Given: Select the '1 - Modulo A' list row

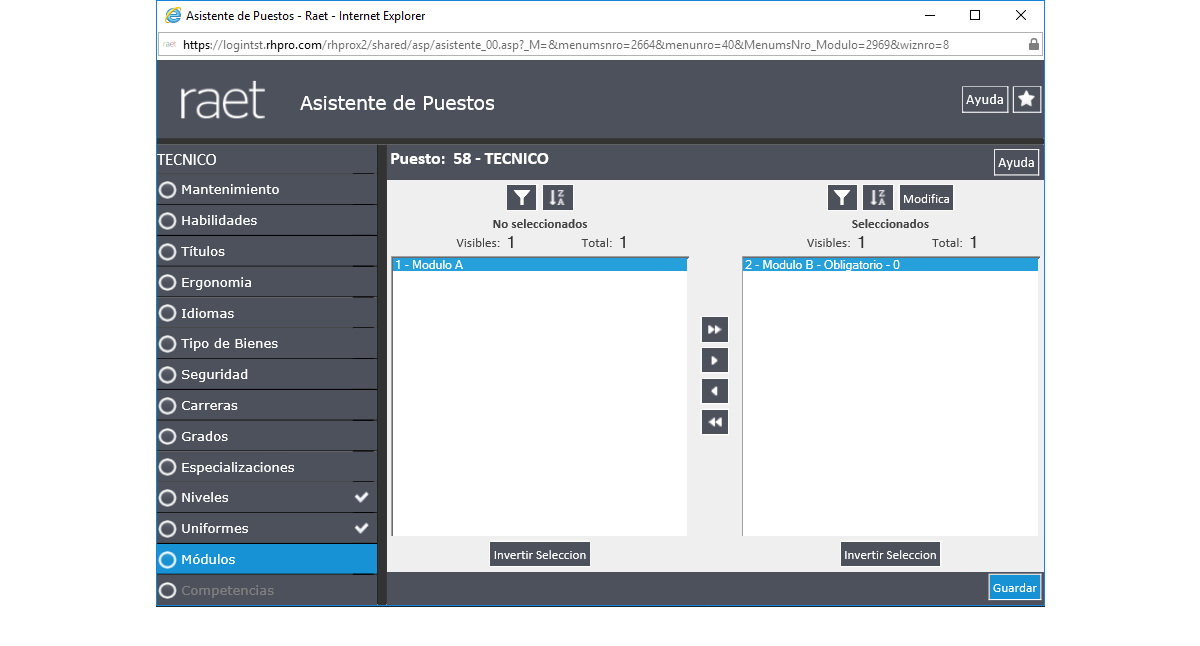Looking at the screenshot, I should (x=540, y=265).
